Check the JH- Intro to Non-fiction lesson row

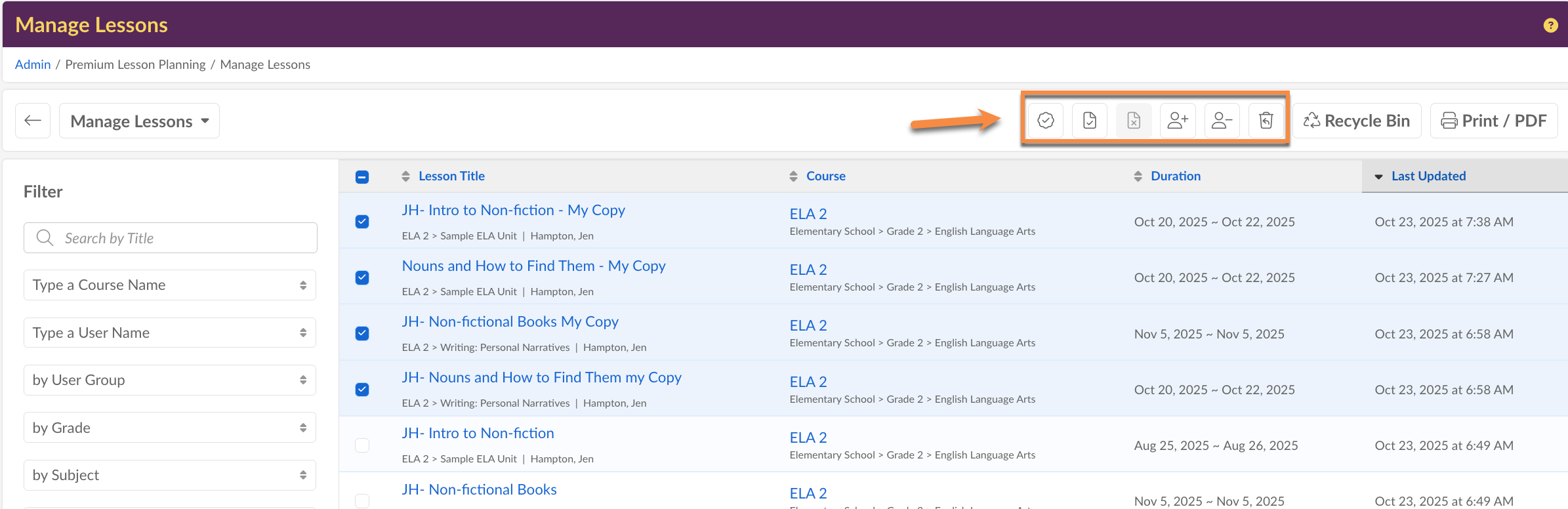pyautogui.click(x=362, y=445)
